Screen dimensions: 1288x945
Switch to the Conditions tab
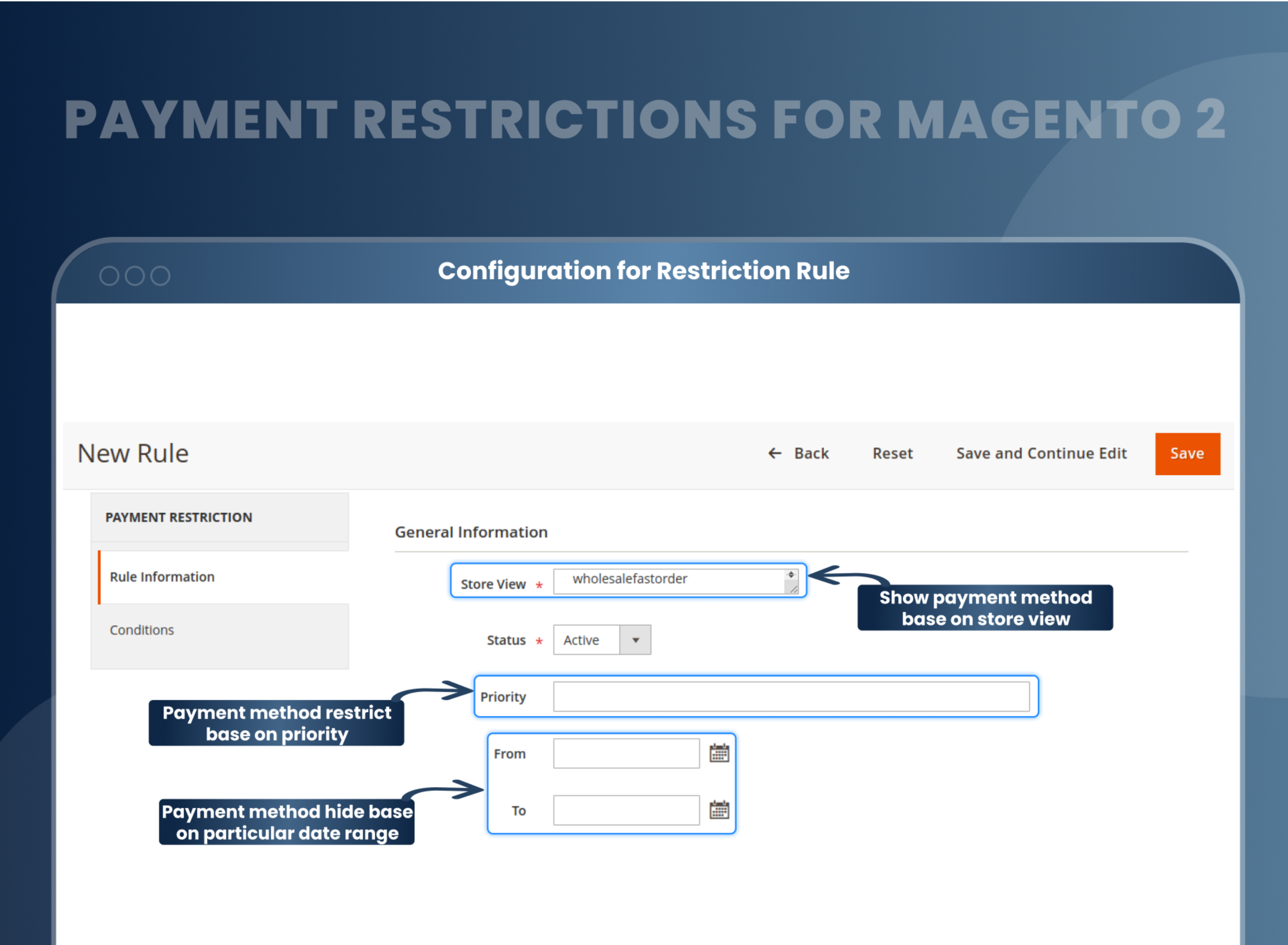point(142,629)
